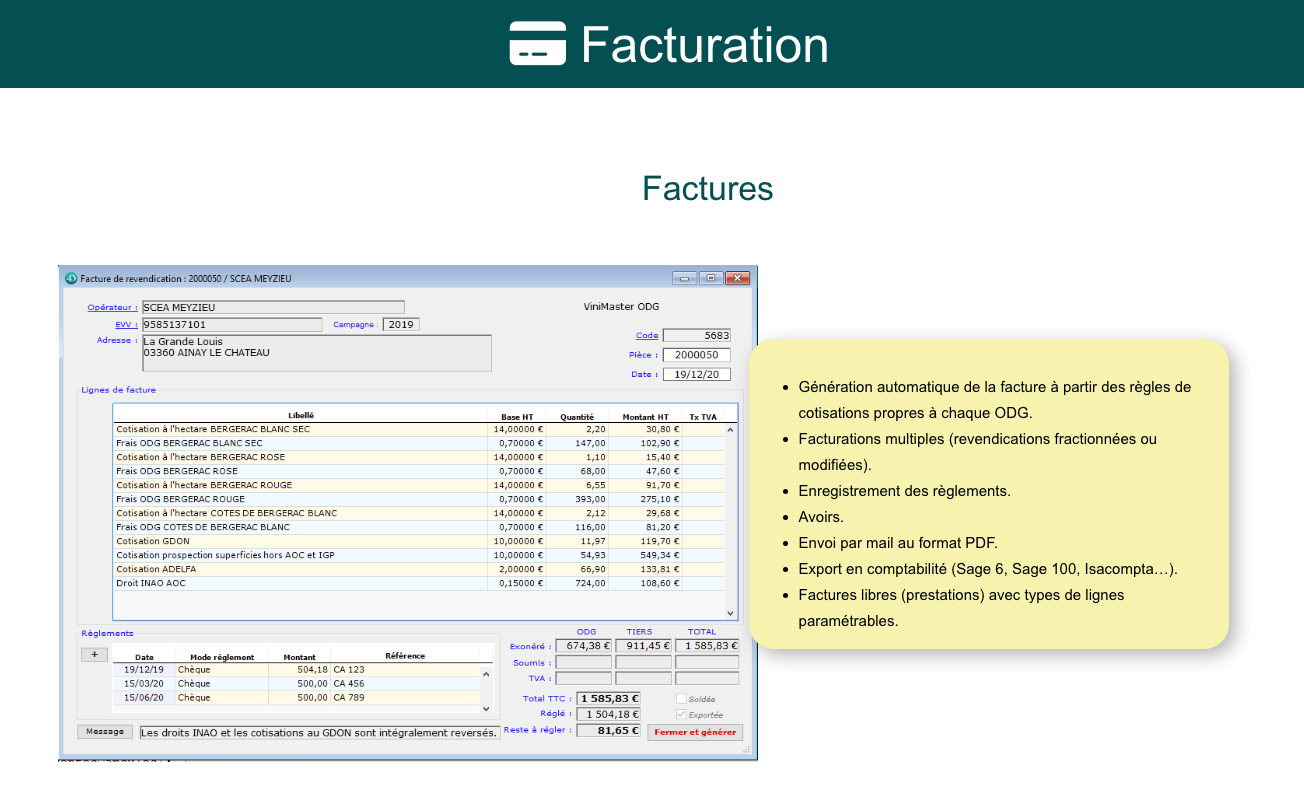This screenshot has height=788, width=1304.
Task: Close the Facture de revendication window
Action: coord(738,278)
